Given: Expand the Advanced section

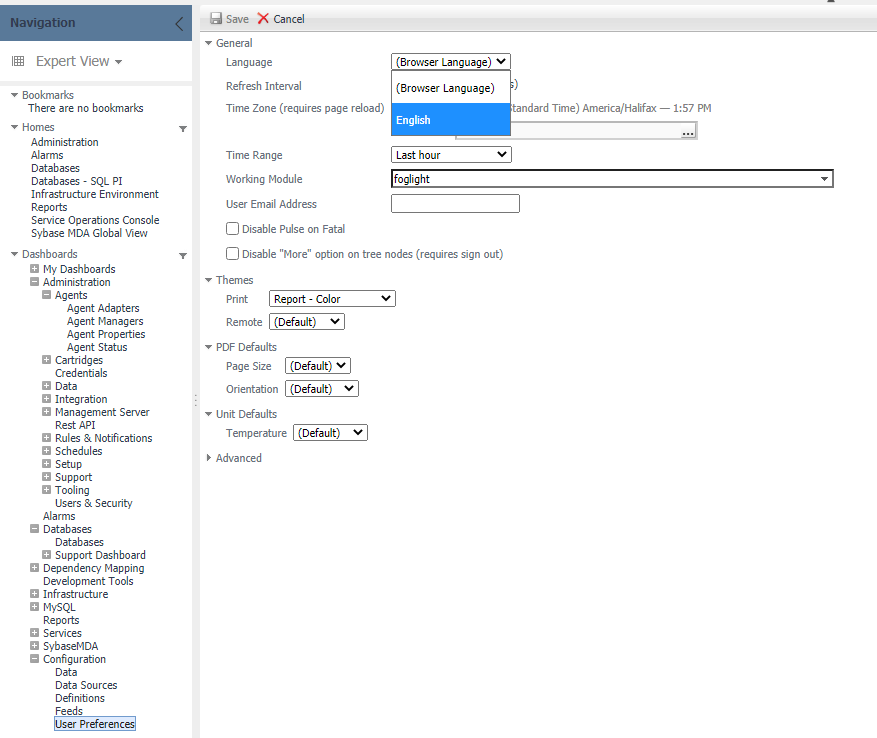Looking at the screenshot, I should (208, 457).
